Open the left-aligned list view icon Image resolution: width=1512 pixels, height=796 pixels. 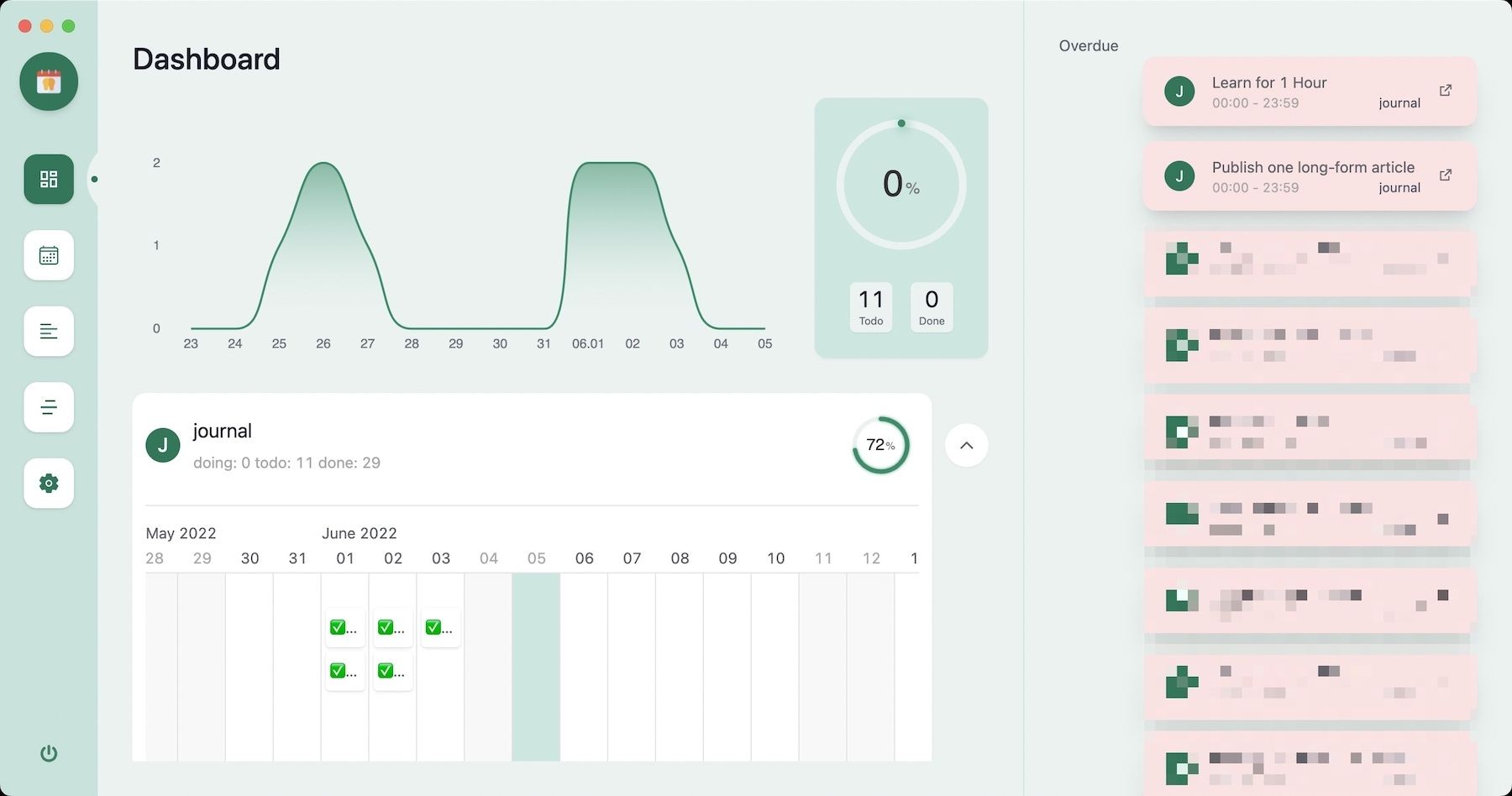[x=49, y=332]
